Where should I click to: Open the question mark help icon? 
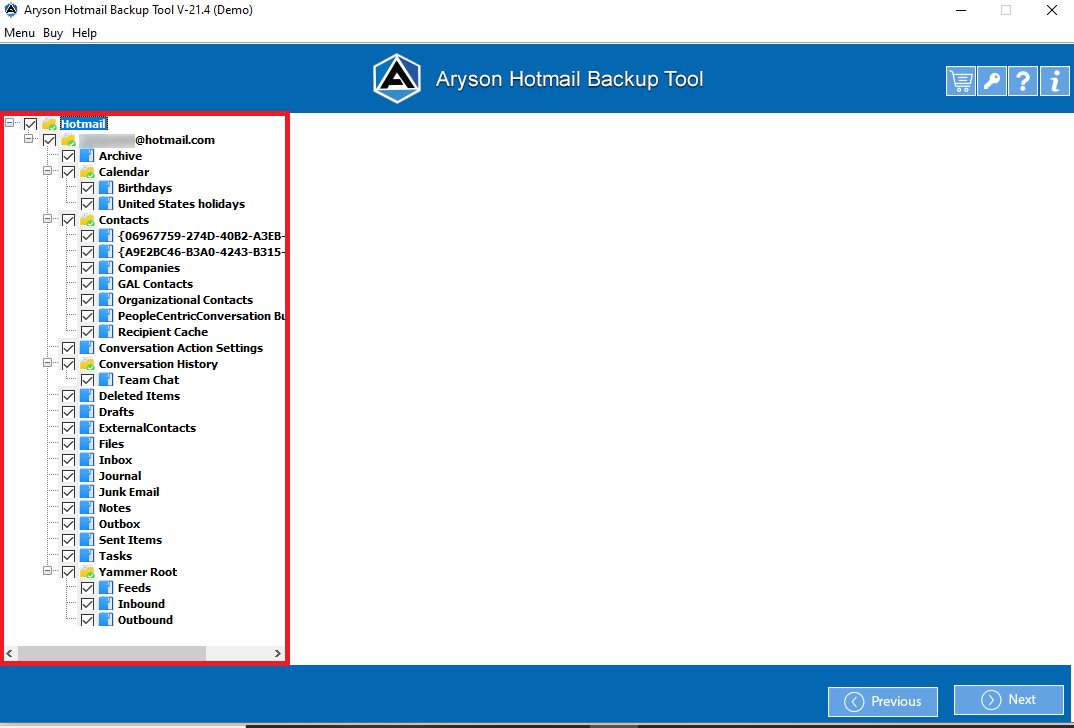[x=1023, y=81]
